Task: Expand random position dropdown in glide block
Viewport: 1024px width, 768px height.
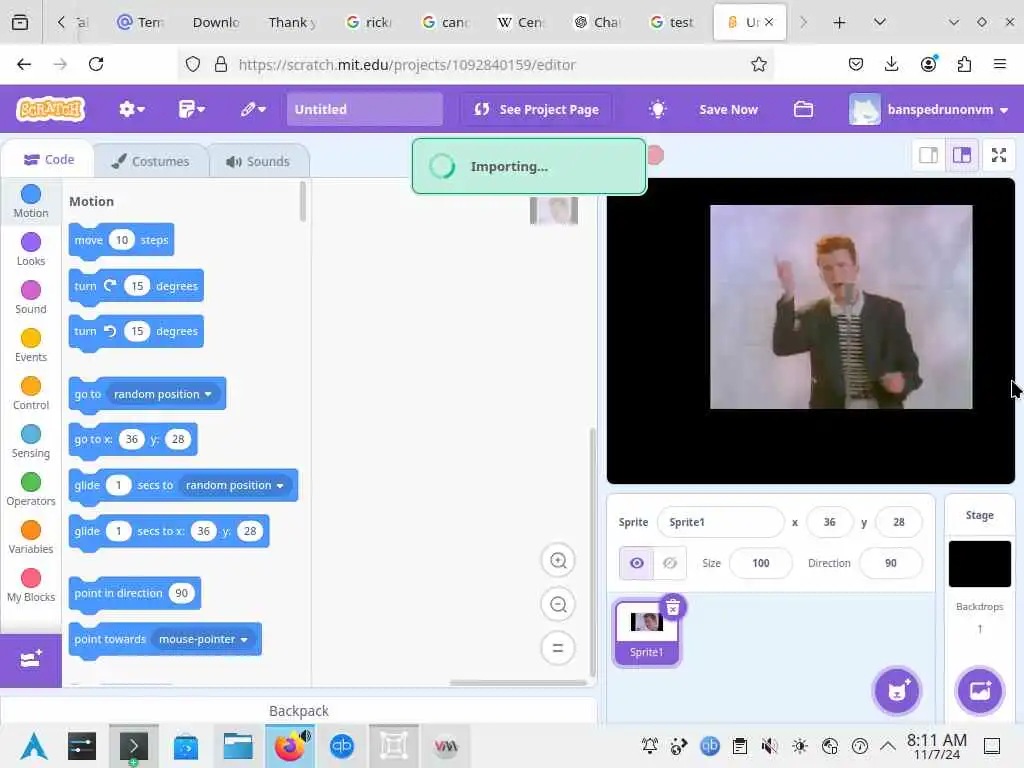Action: click(x=234, y=485)
